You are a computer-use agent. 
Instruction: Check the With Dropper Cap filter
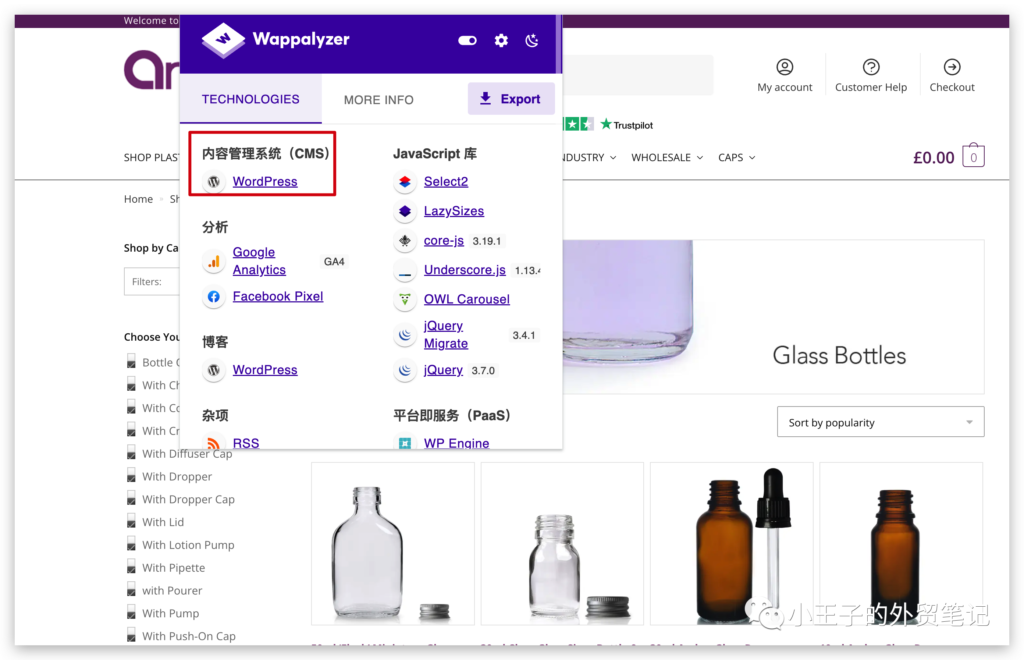[131, 499]
